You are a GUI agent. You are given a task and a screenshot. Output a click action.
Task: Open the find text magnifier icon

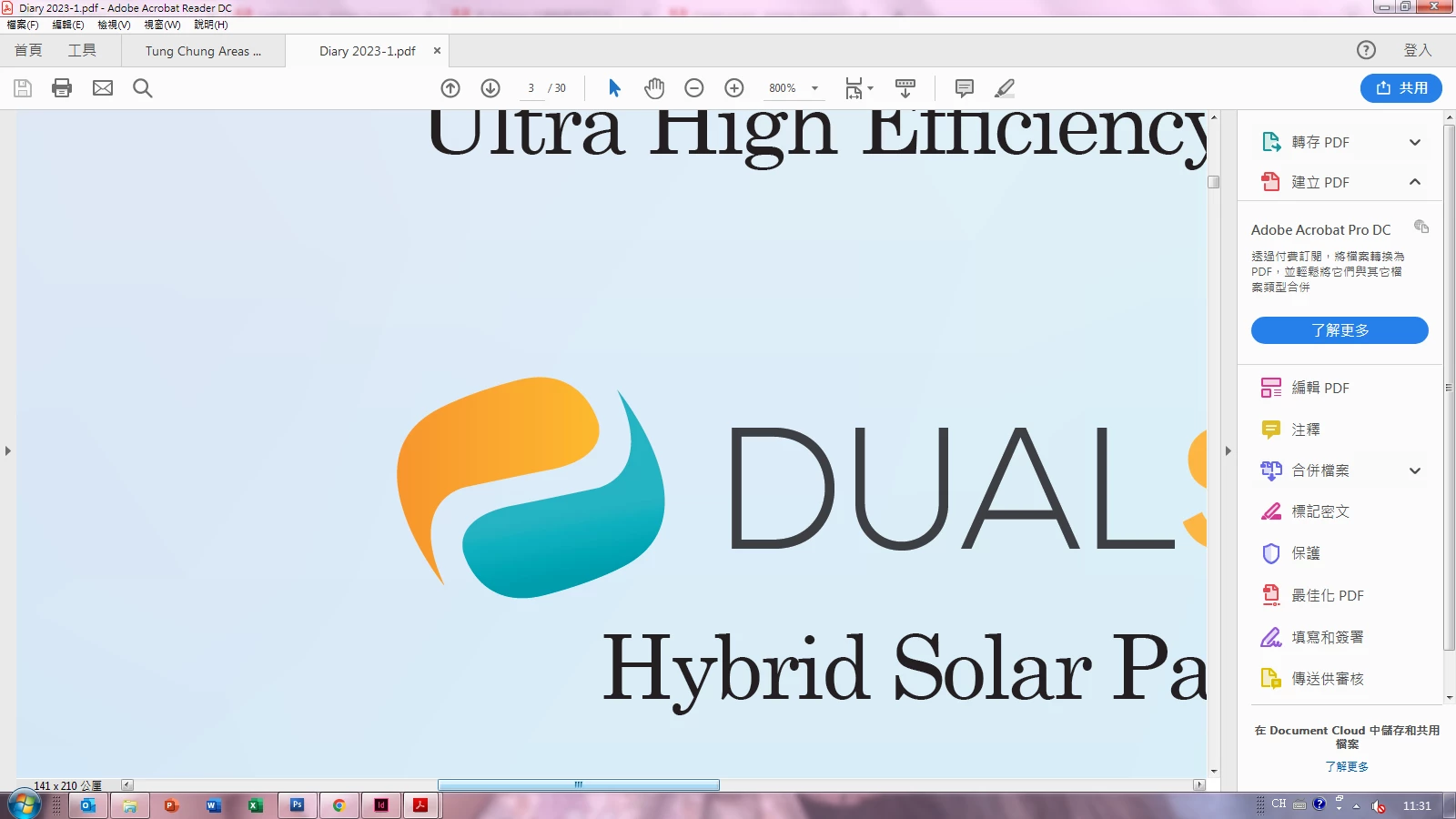143,88
